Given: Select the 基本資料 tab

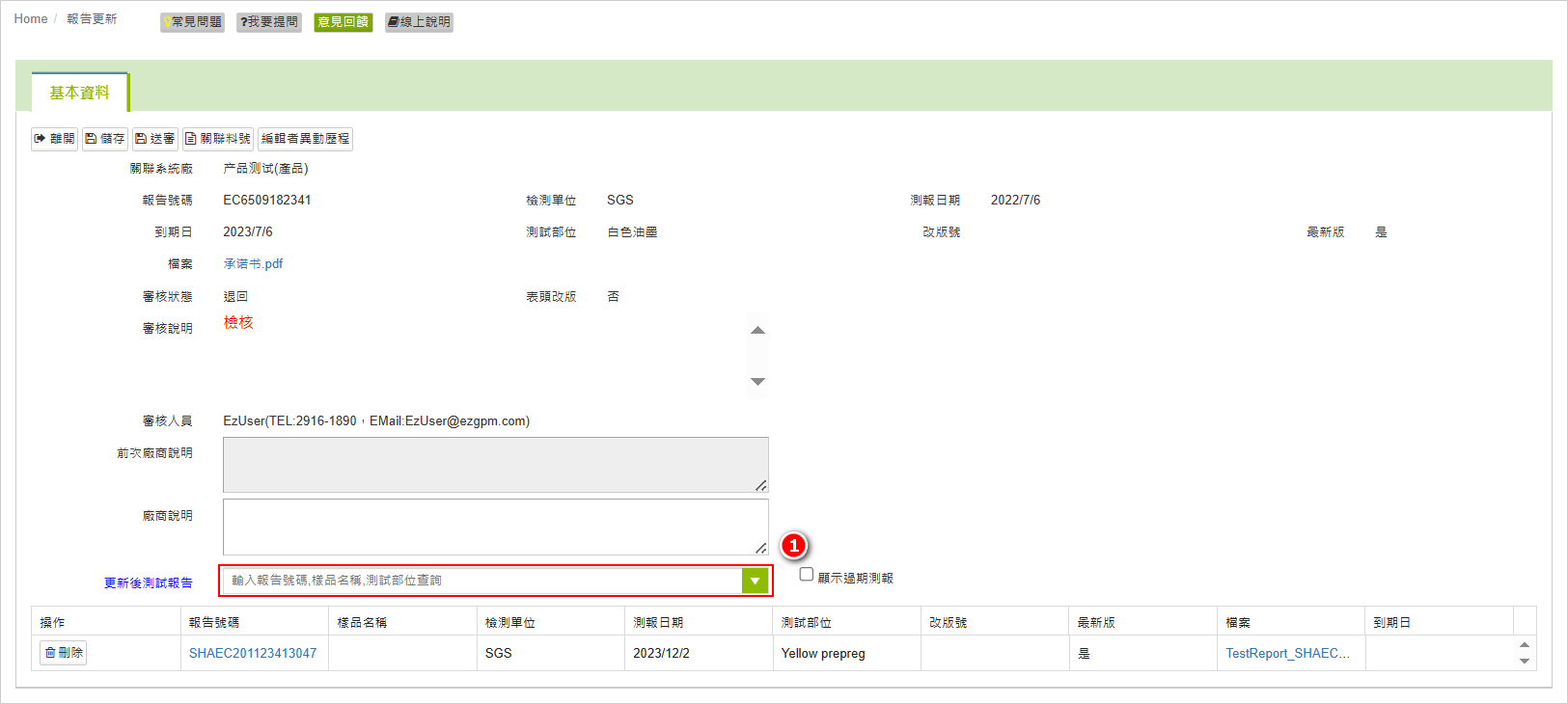Looking at the screenshot, I should tap(80, 93).
